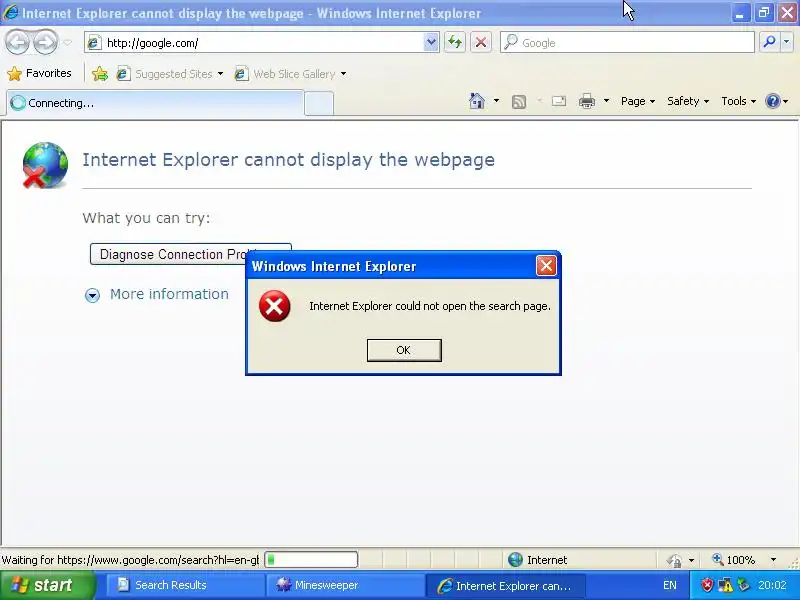Expand More information arrow icon
The image size is (800, 600).
(x=92, y=295)
